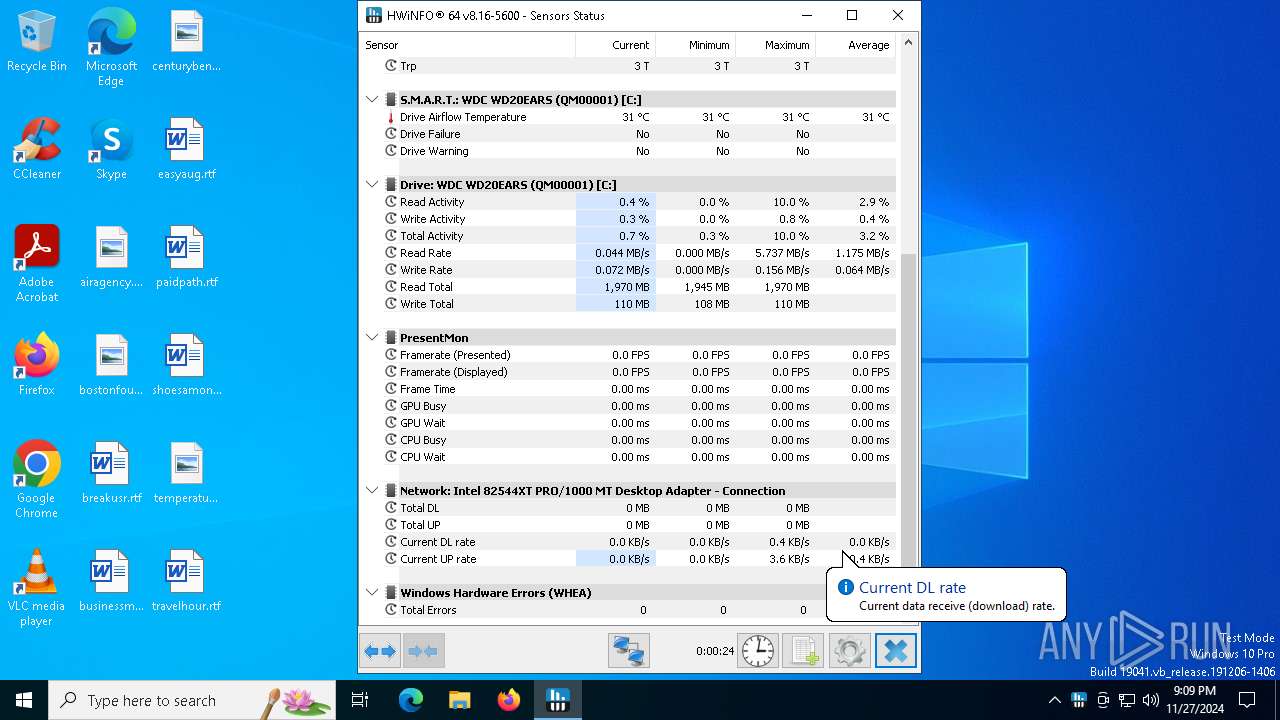Screen dimensions: 1280x720
Task: Collapse the PresentMon section
Action: click(372, 338)
